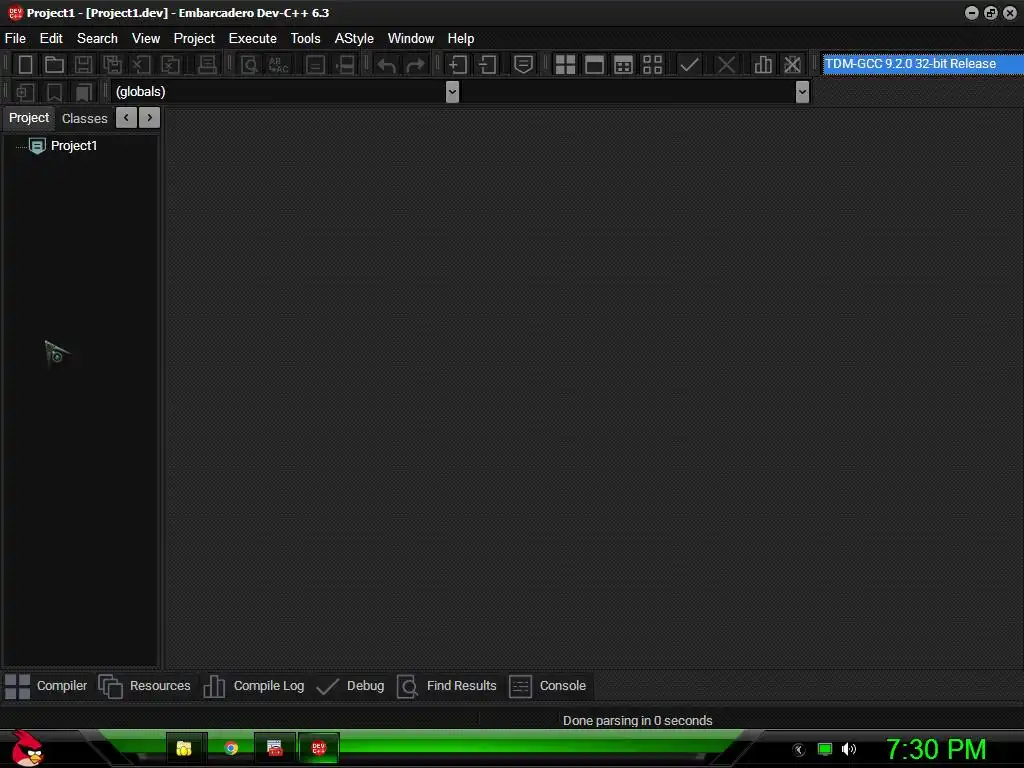Click the Redo arrow icon
Image resolution: width=1024 pixels, height=768 pixels.
(415, 65)
